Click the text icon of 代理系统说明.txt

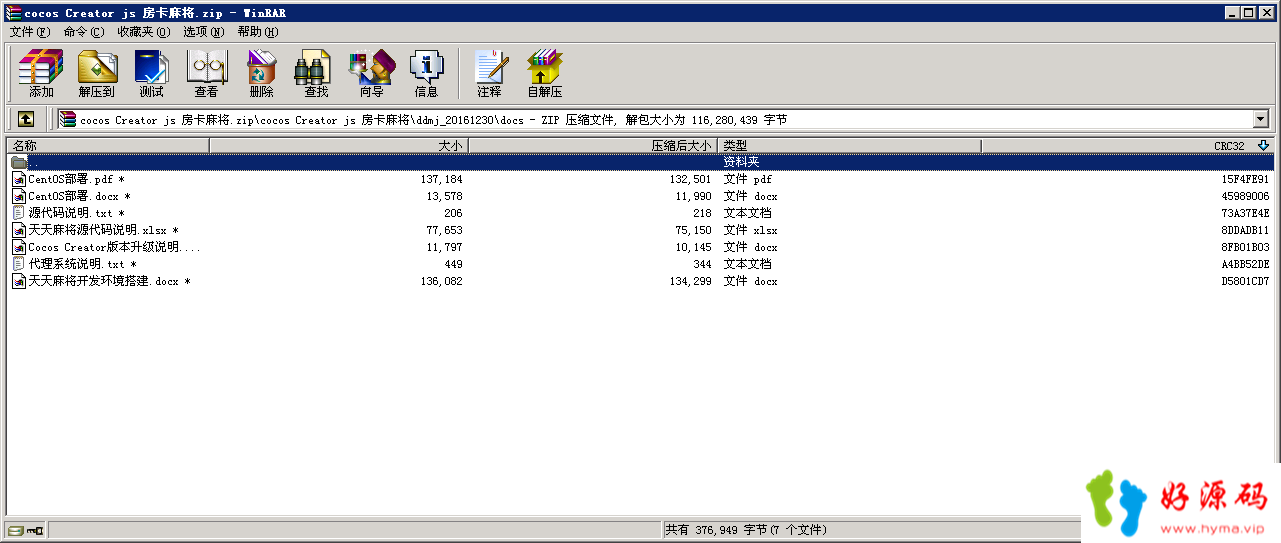pyautogui.click(x=19, y=264)
